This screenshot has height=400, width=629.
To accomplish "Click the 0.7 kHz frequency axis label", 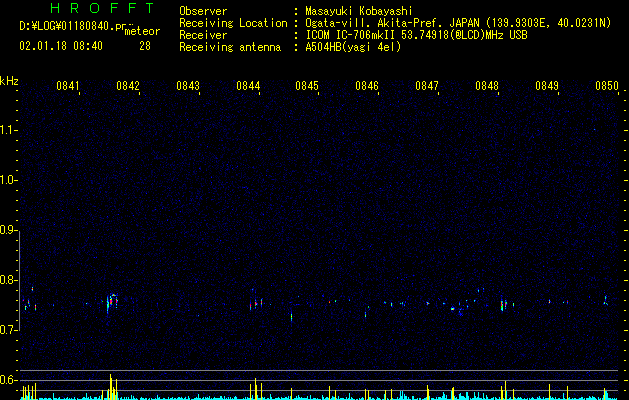I will click(x=8, y=330).
